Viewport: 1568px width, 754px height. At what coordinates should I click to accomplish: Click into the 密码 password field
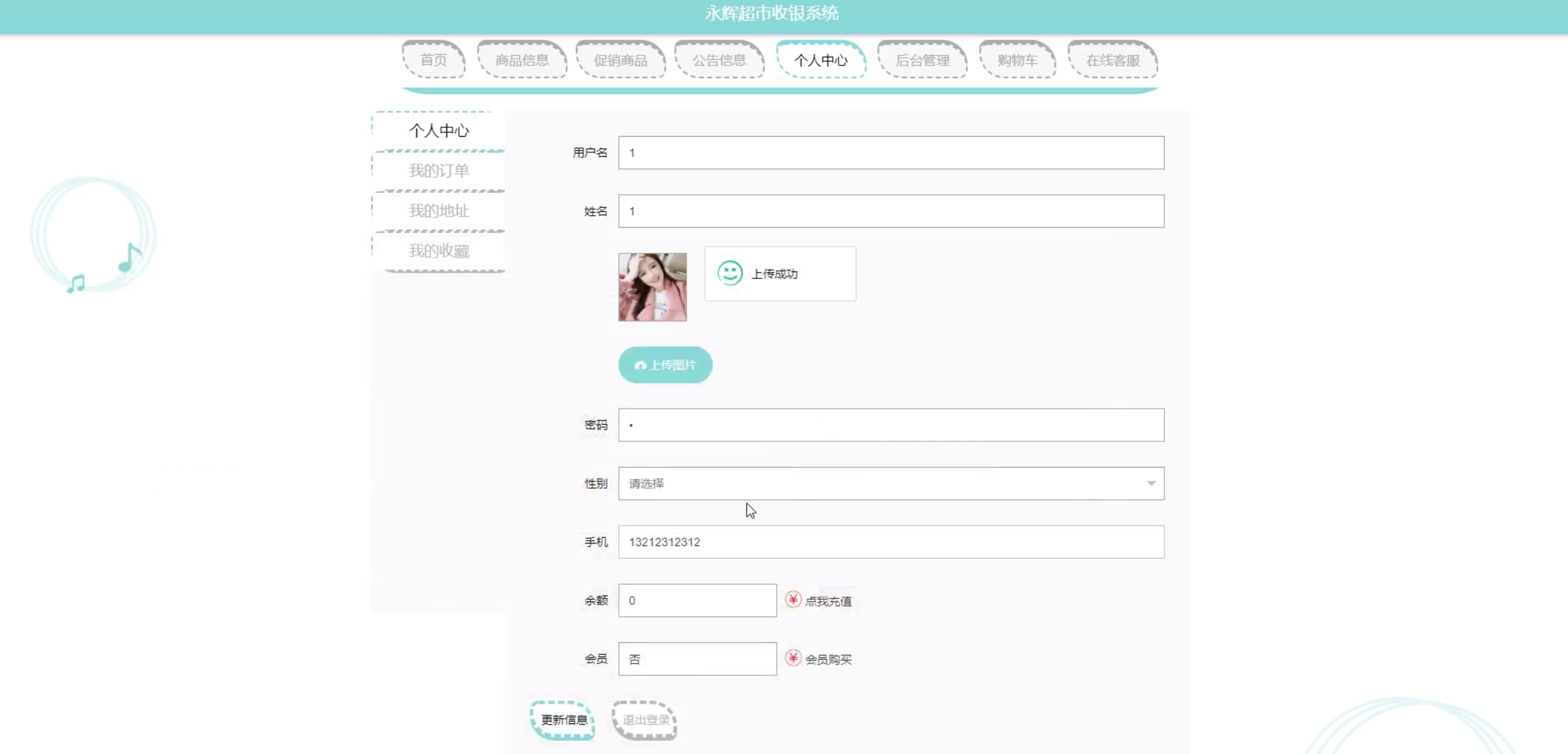[x=890, y=425]
